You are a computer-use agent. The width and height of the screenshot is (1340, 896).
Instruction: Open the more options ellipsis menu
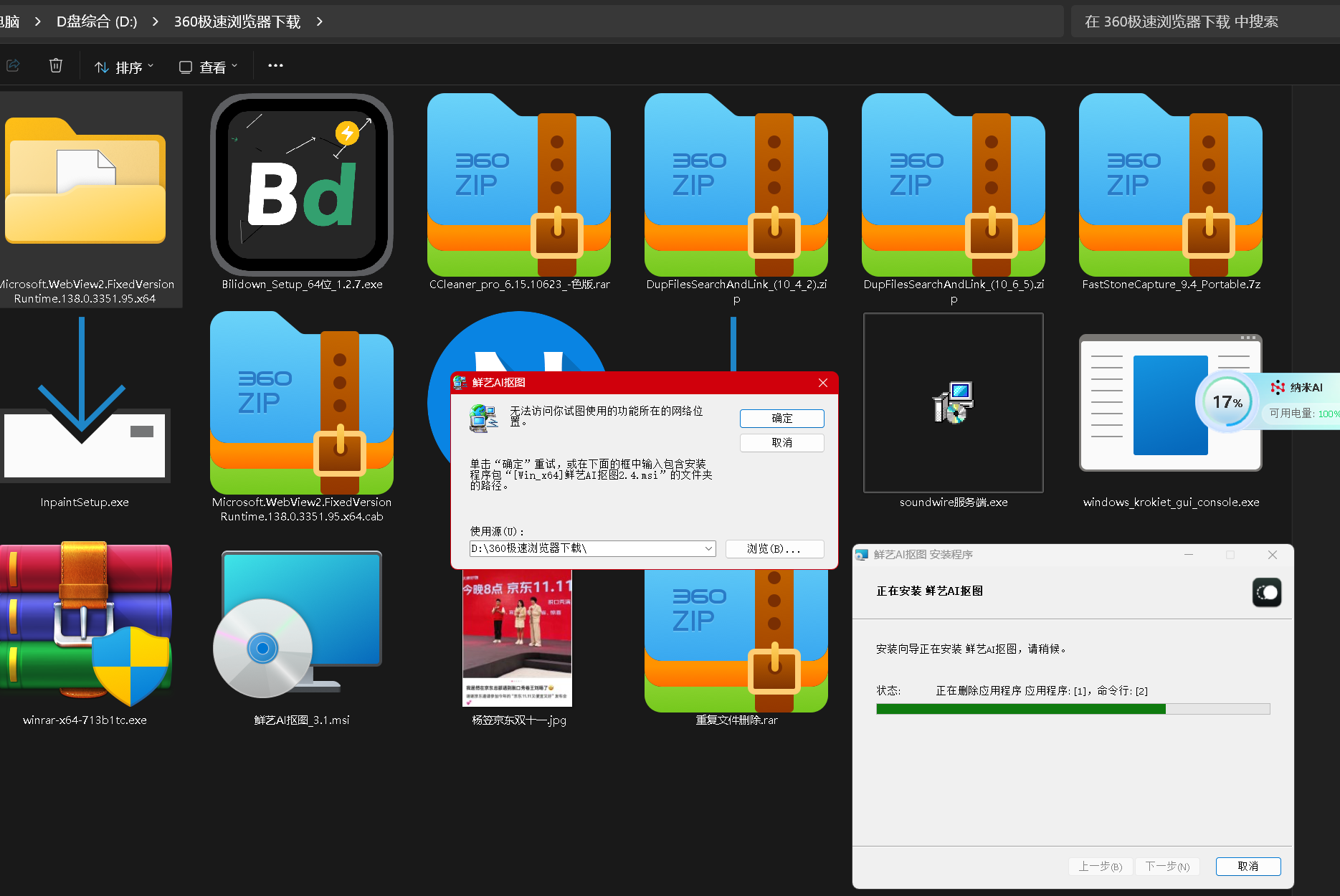coord(275,66)
